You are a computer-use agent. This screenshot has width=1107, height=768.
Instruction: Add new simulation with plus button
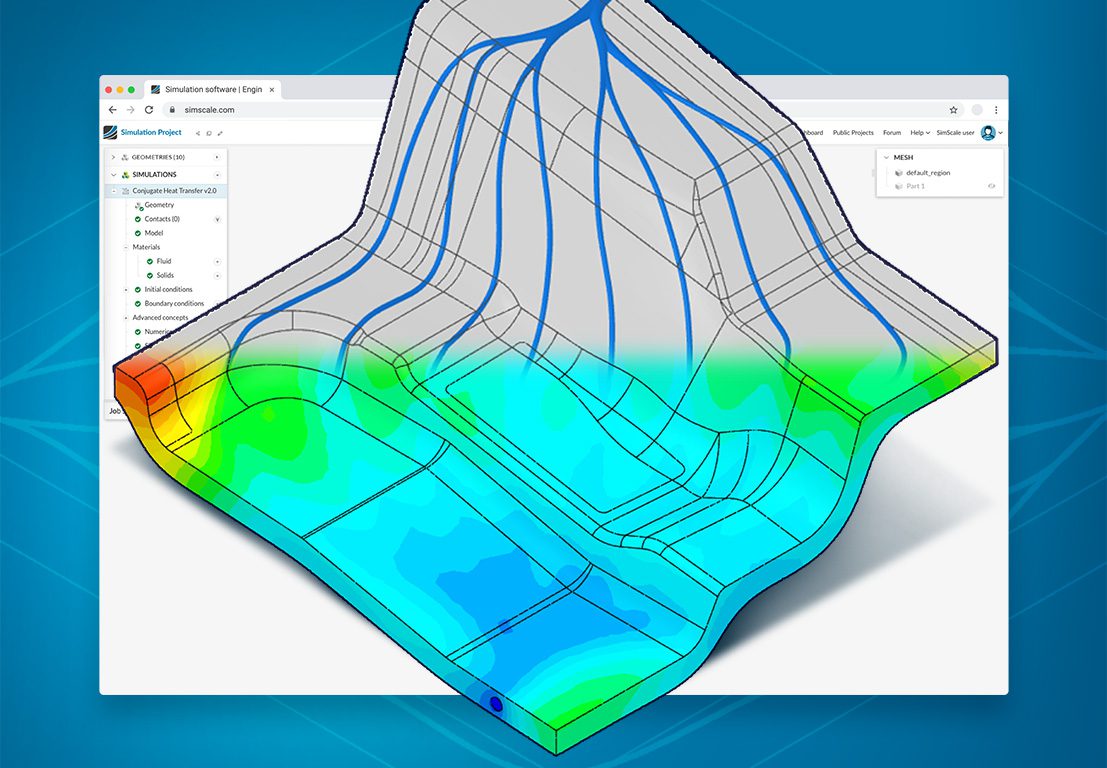coord(217,174)
